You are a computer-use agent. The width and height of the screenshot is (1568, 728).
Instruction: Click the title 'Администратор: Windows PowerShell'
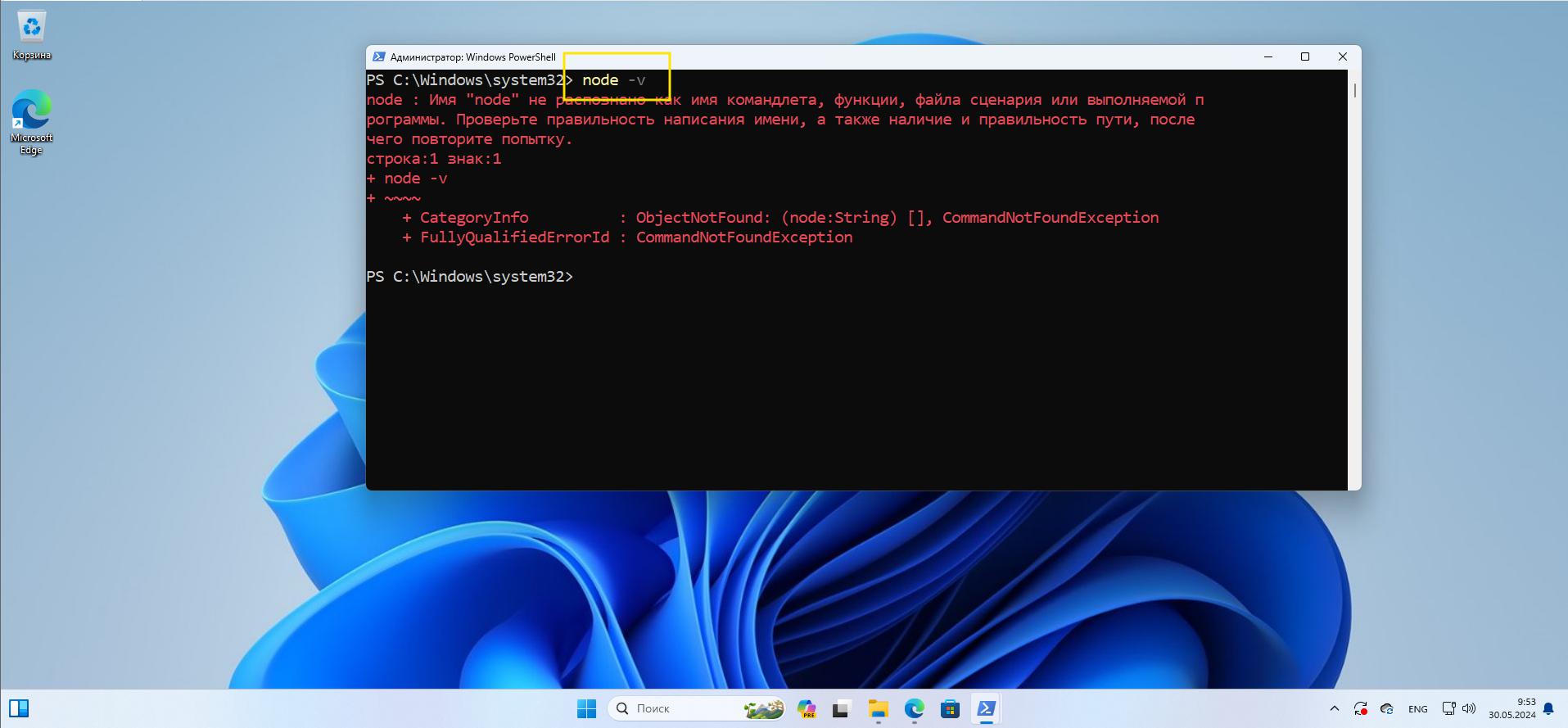click(x=472, y=57)
